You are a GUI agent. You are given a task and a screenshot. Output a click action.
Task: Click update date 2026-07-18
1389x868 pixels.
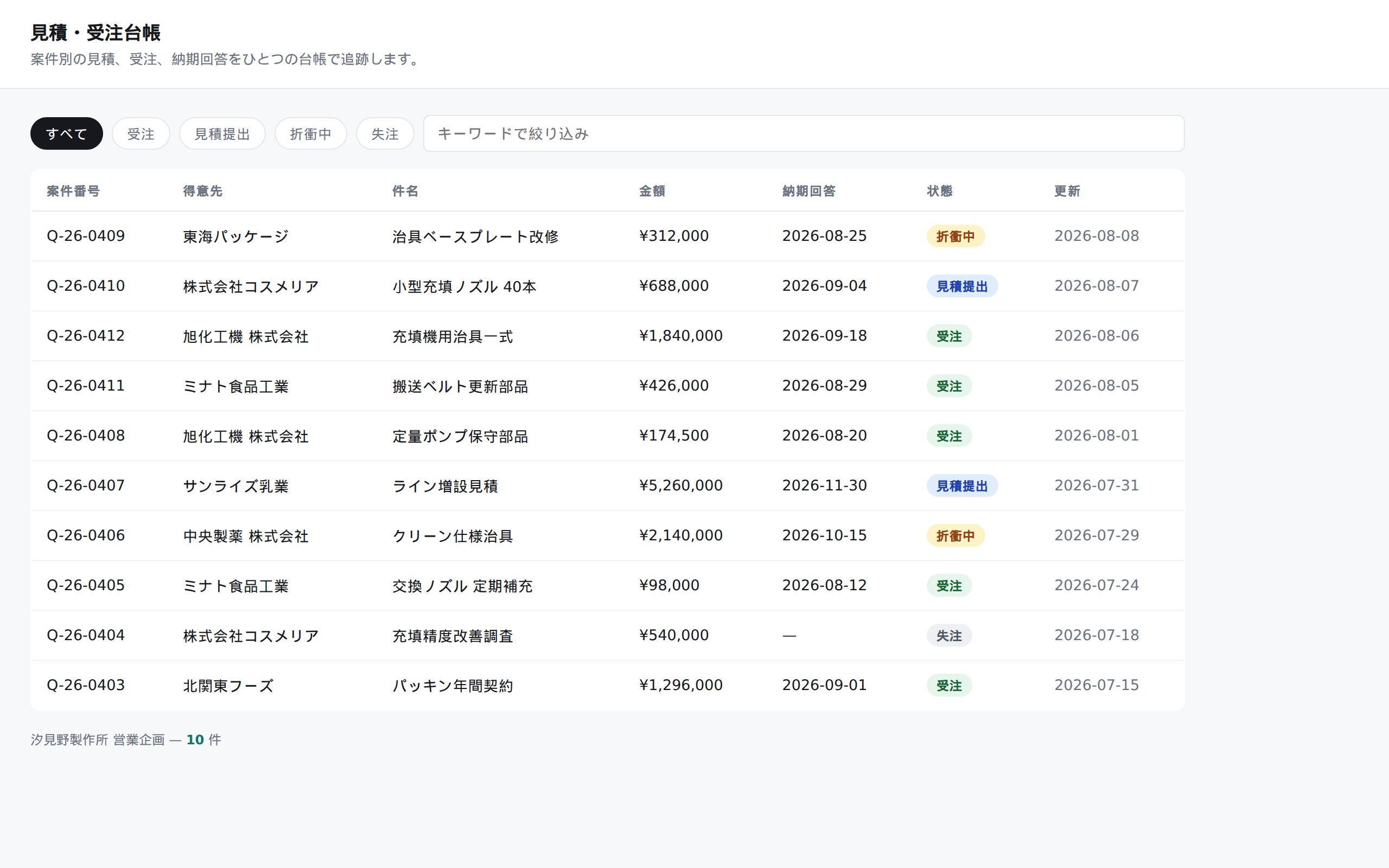tap(1096, 635)
